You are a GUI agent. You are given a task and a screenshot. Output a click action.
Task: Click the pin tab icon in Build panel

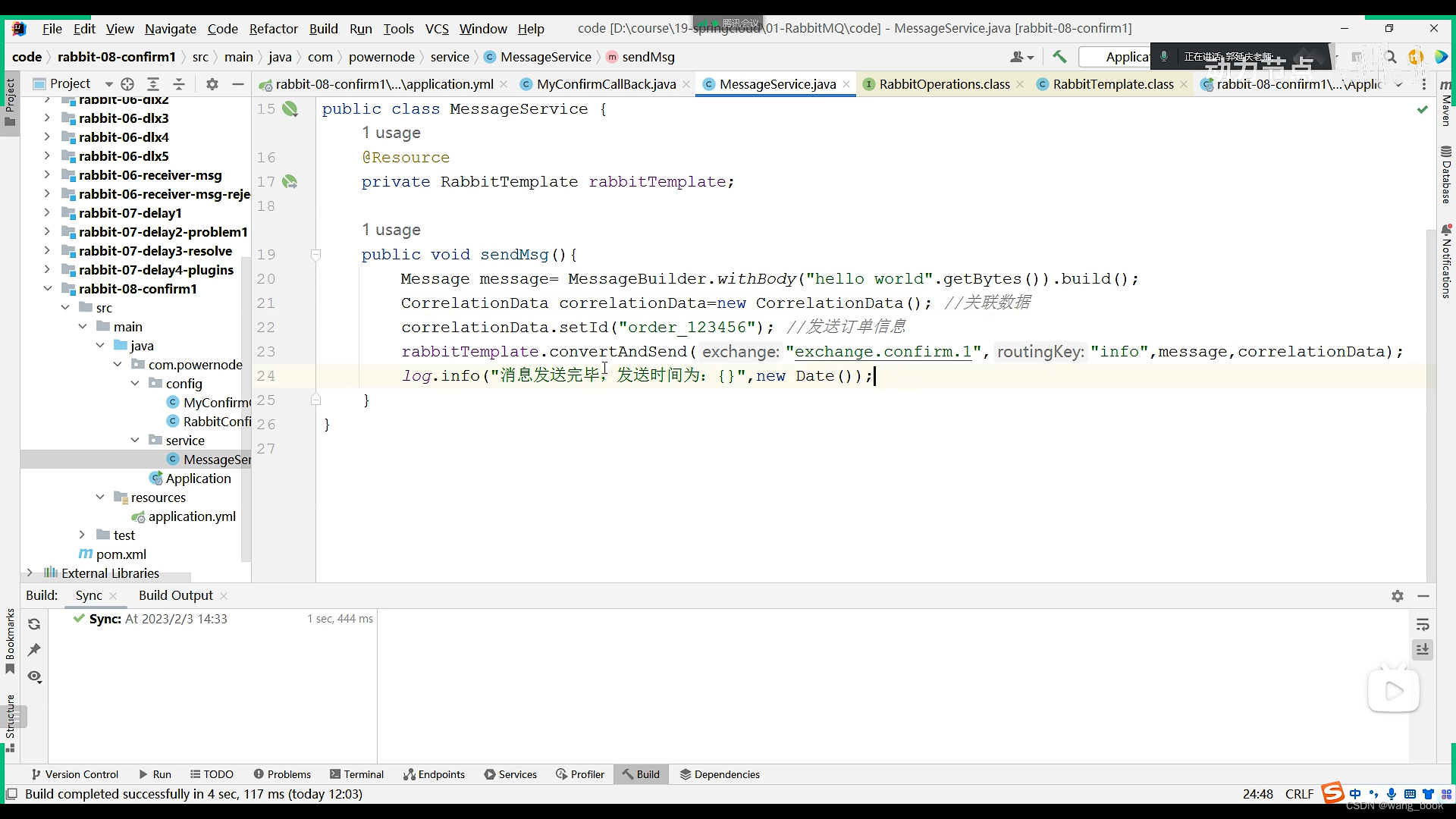tap(34, 650)
